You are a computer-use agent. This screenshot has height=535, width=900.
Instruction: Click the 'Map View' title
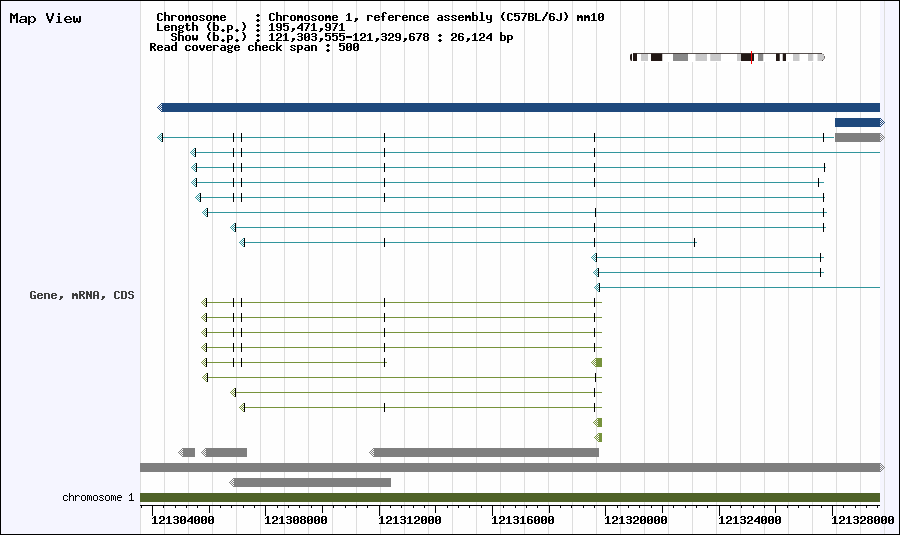(x=45, y=18)
